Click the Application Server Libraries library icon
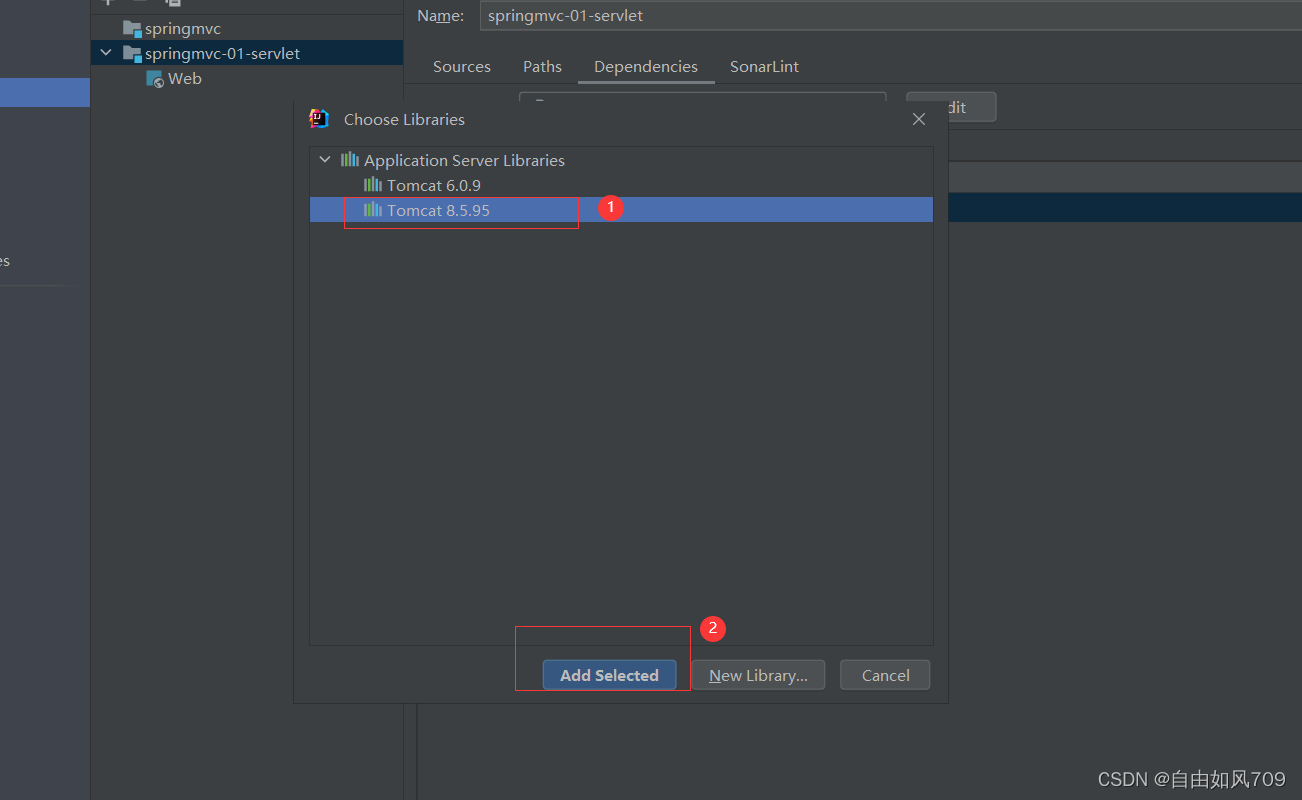The image size is (1302, 800). [x=350, y=160]
